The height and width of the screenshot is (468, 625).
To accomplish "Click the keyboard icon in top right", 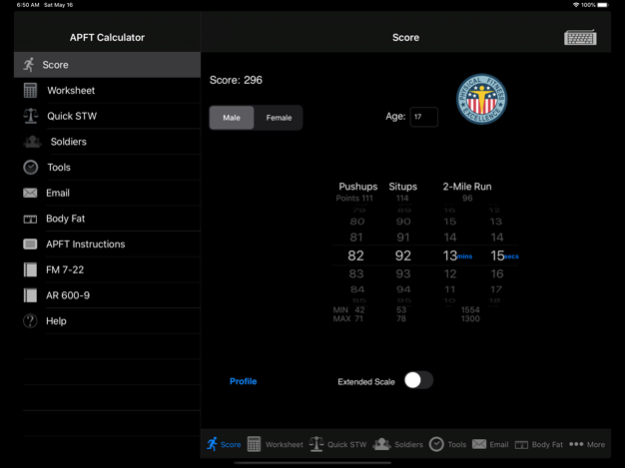I will pyautogui.click(x=580, y=37).
